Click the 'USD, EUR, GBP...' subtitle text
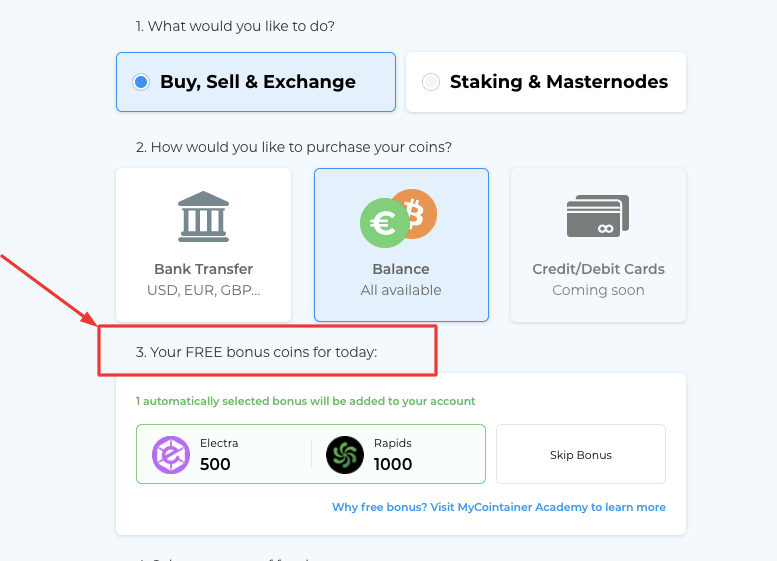 [x=203, y=290]
